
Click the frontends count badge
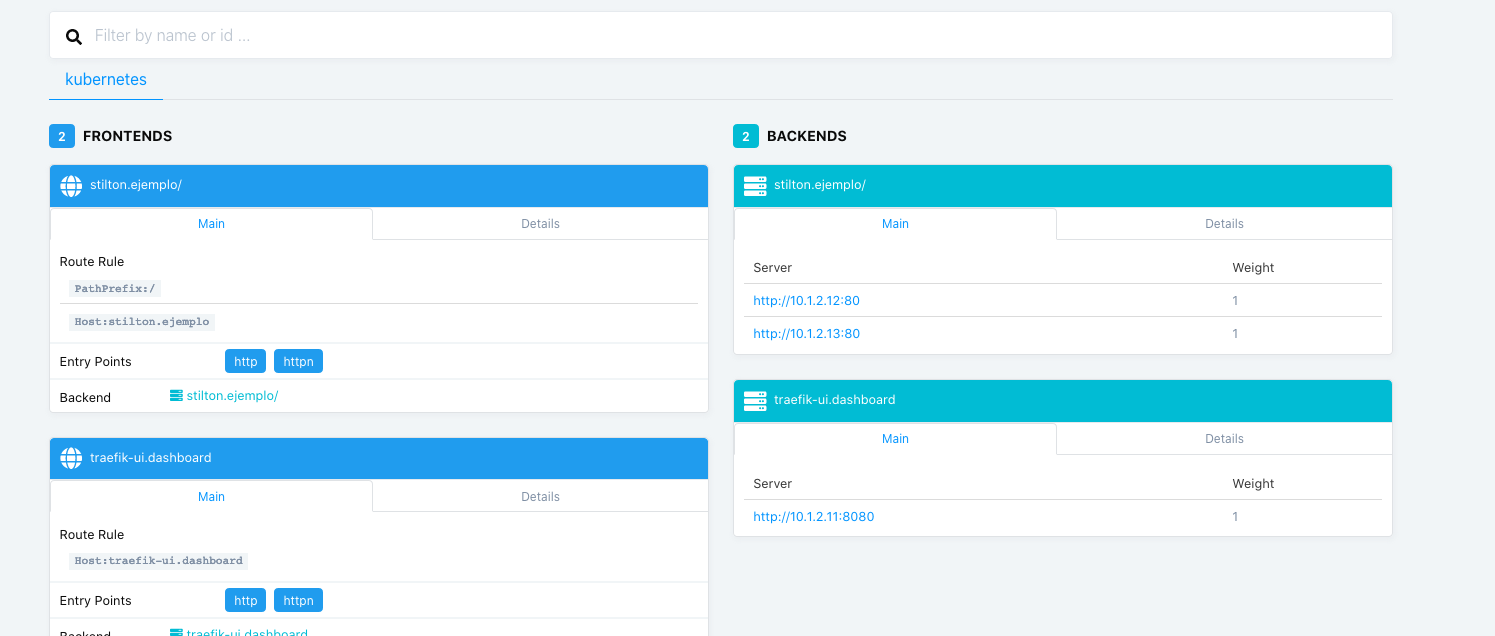click(x=61, y=136)
